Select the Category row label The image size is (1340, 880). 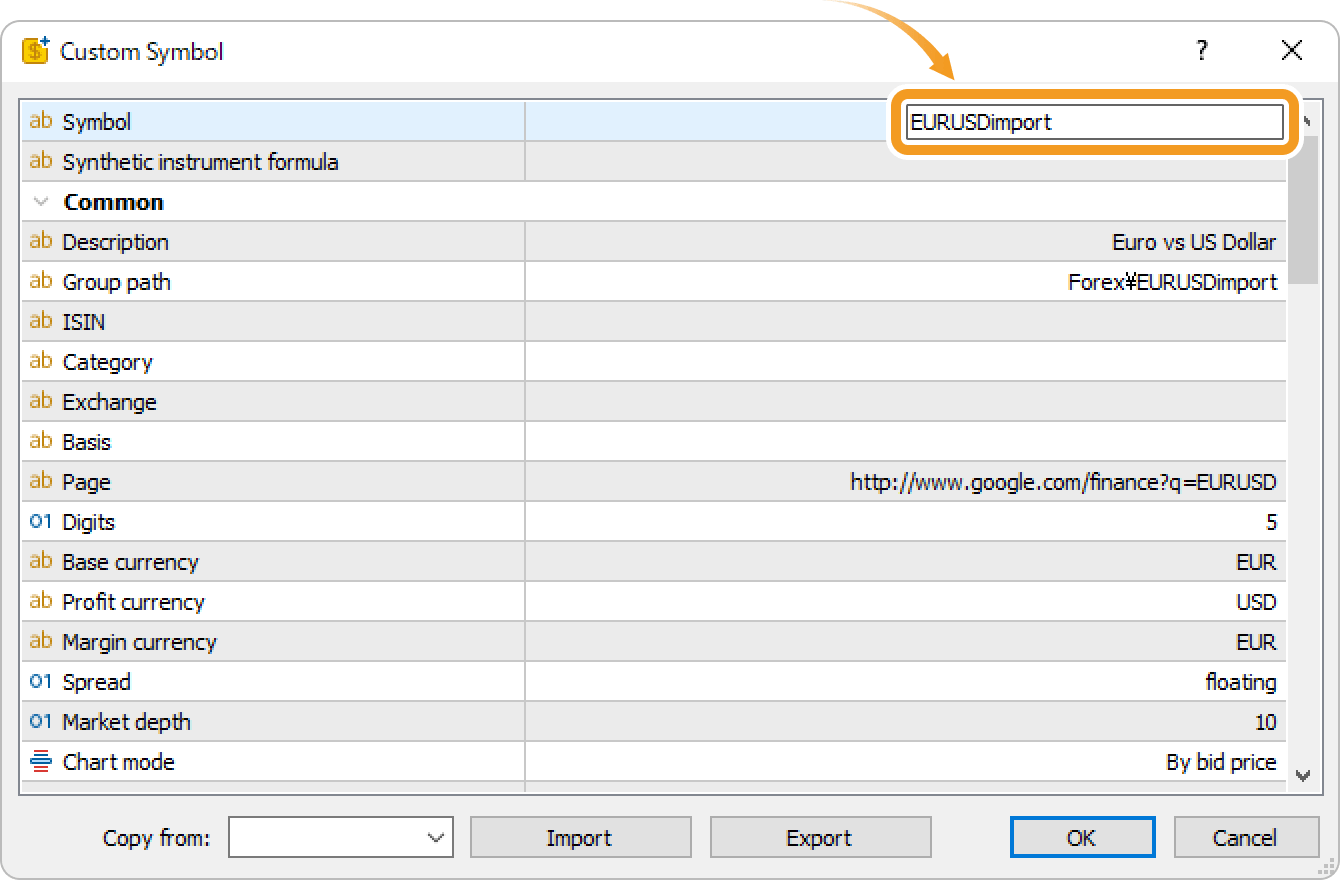tap(107, 362)
